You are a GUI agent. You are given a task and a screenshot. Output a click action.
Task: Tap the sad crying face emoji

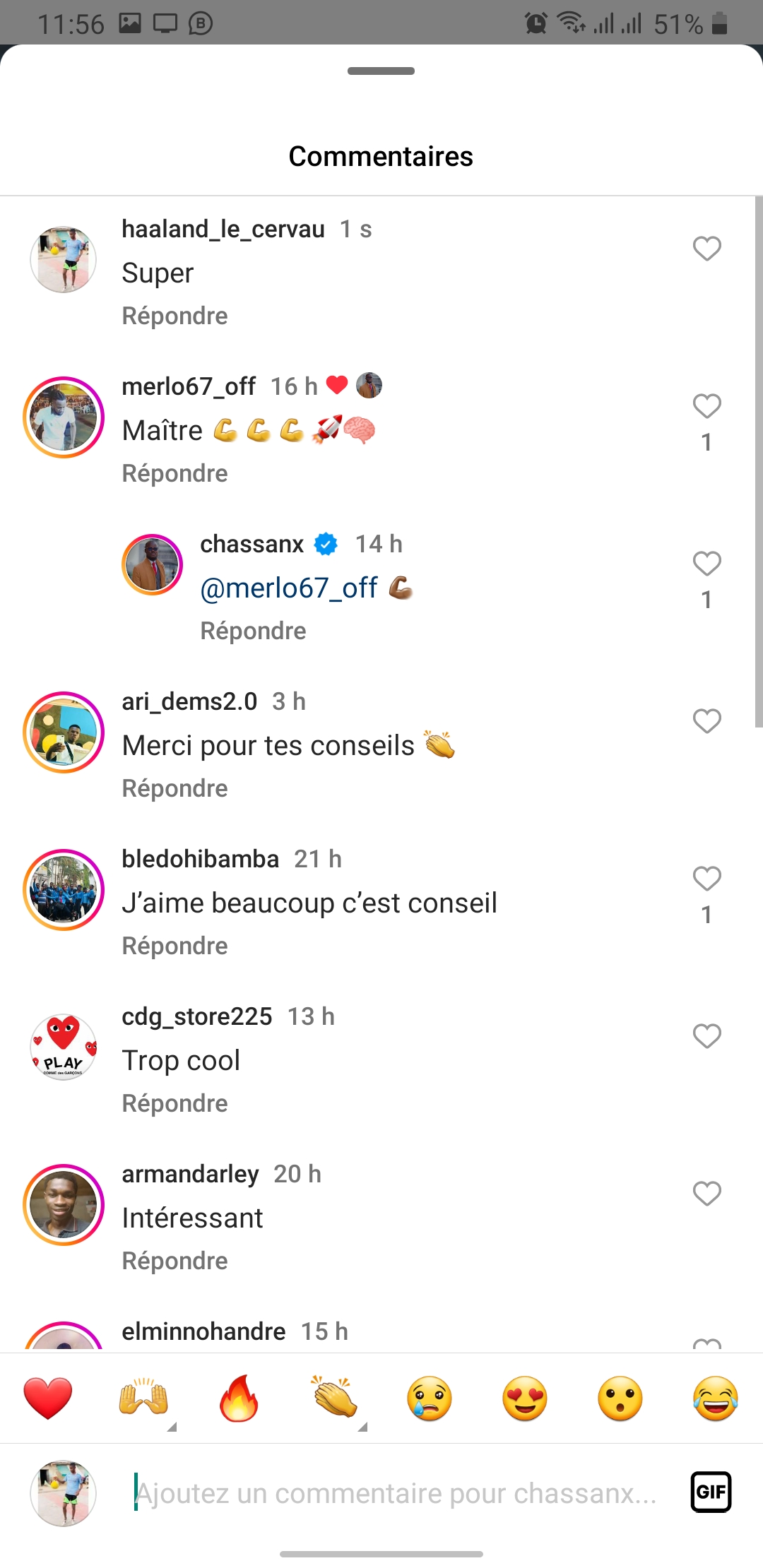pyautogui.click(x=430, y=1398)
